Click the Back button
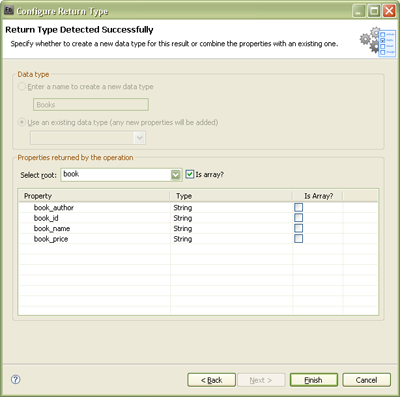 212,380
